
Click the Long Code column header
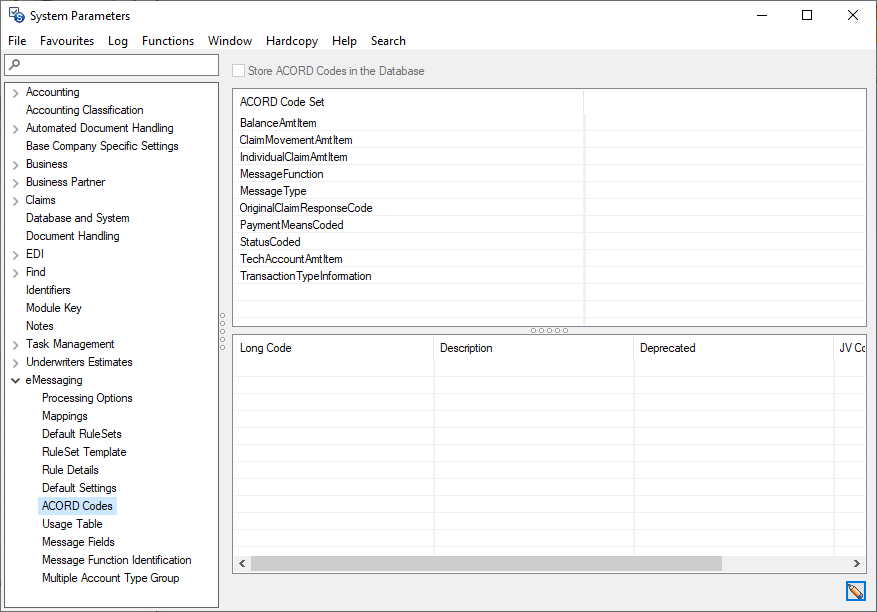click(x=266, y=348)
